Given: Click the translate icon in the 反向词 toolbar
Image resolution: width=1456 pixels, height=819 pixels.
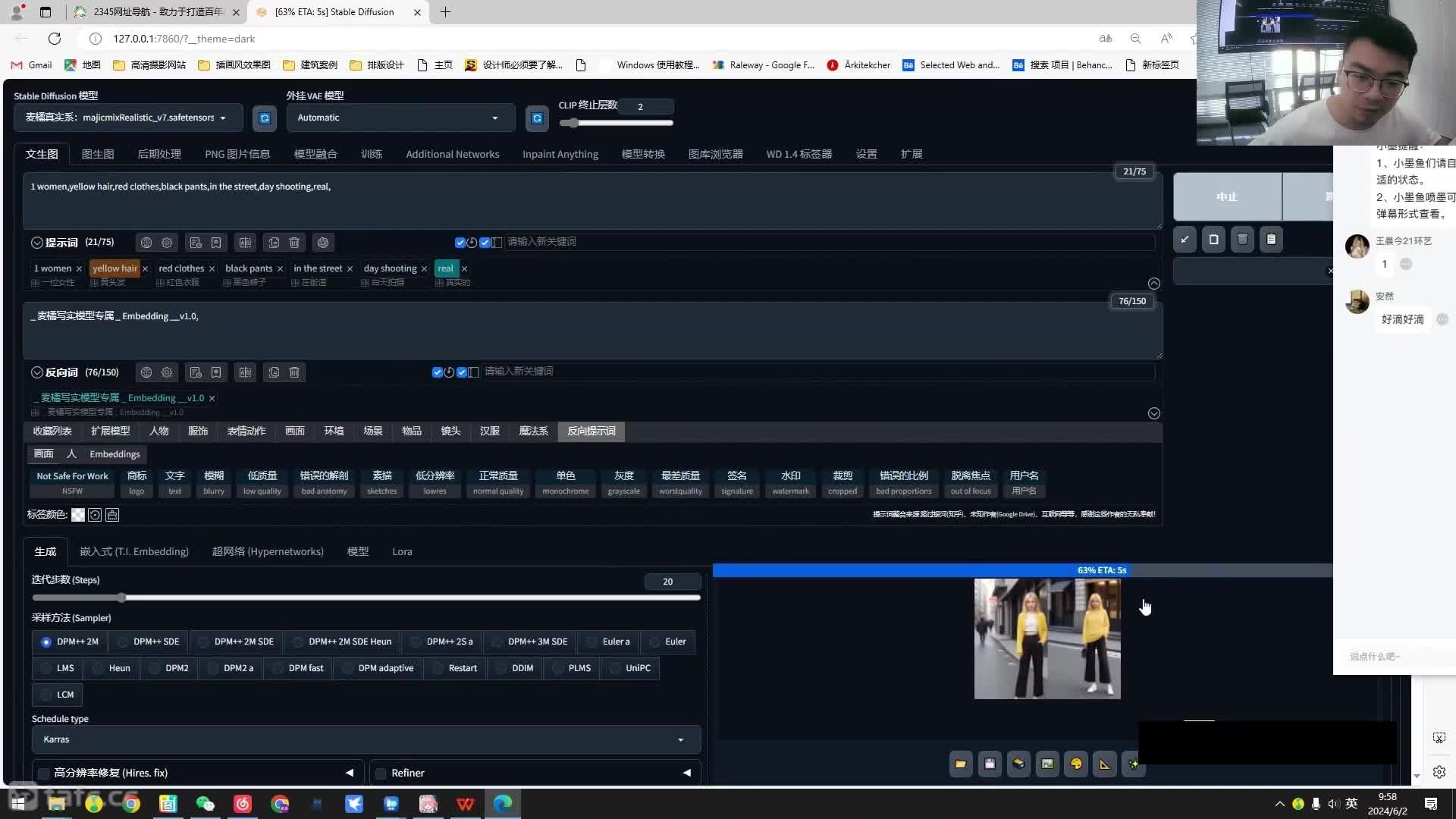Looking at the screenshot, I should 245,372.
